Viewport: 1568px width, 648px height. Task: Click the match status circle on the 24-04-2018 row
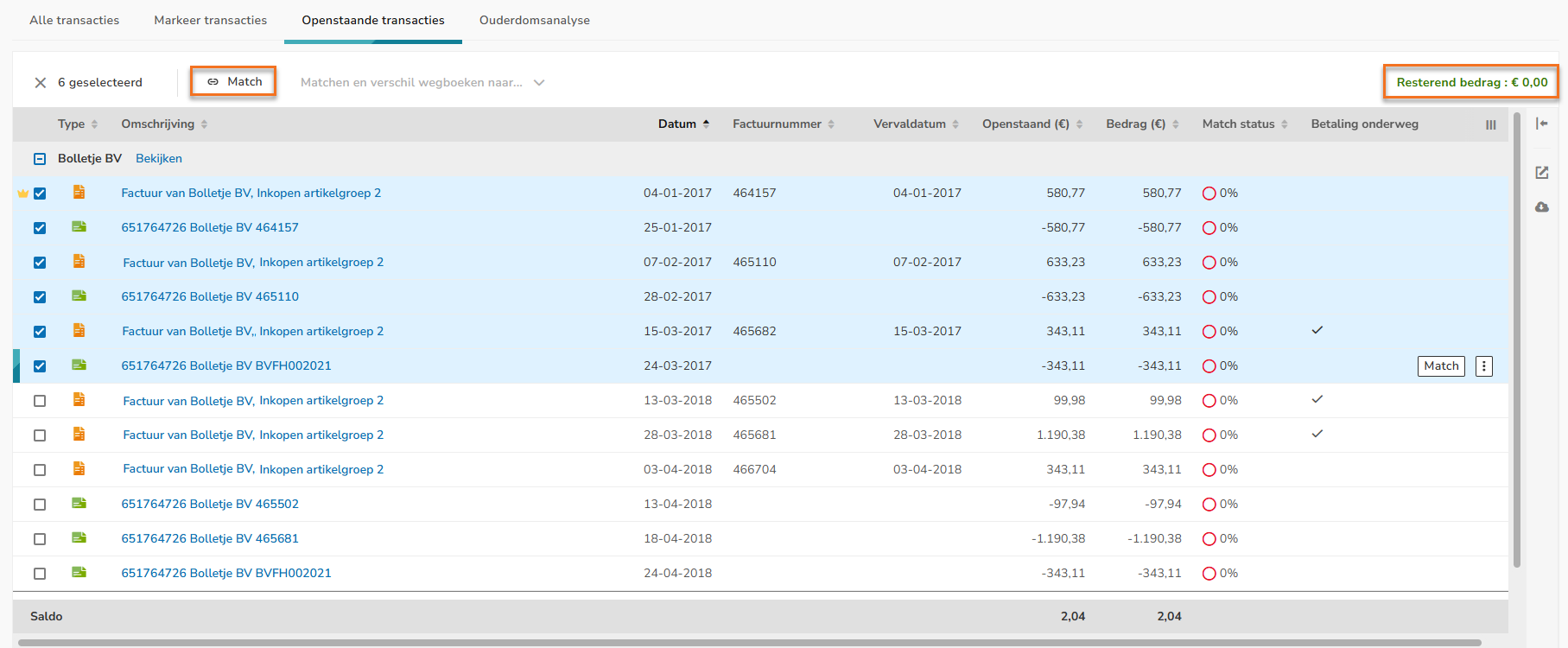(x=1209, y=574)
